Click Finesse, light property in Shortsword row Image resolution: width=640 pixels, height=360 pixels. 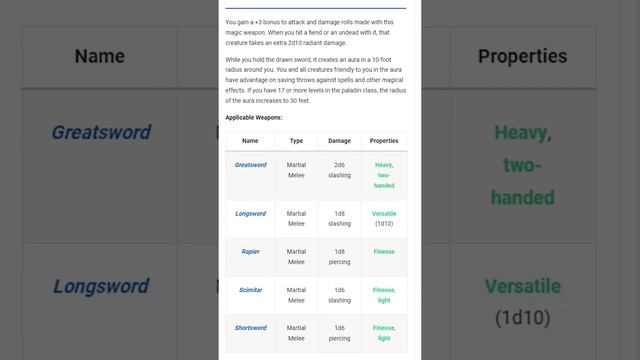coord(384,333)
